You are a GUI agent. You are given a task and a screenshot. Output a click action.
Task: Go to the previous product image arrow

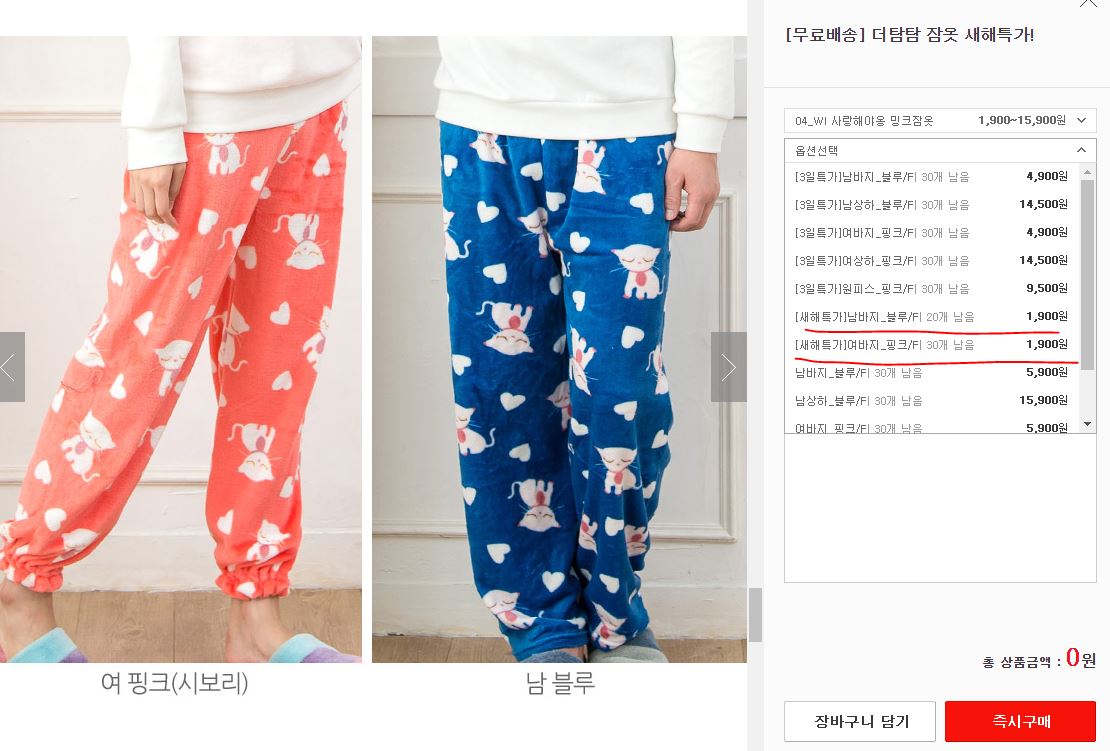12,367
